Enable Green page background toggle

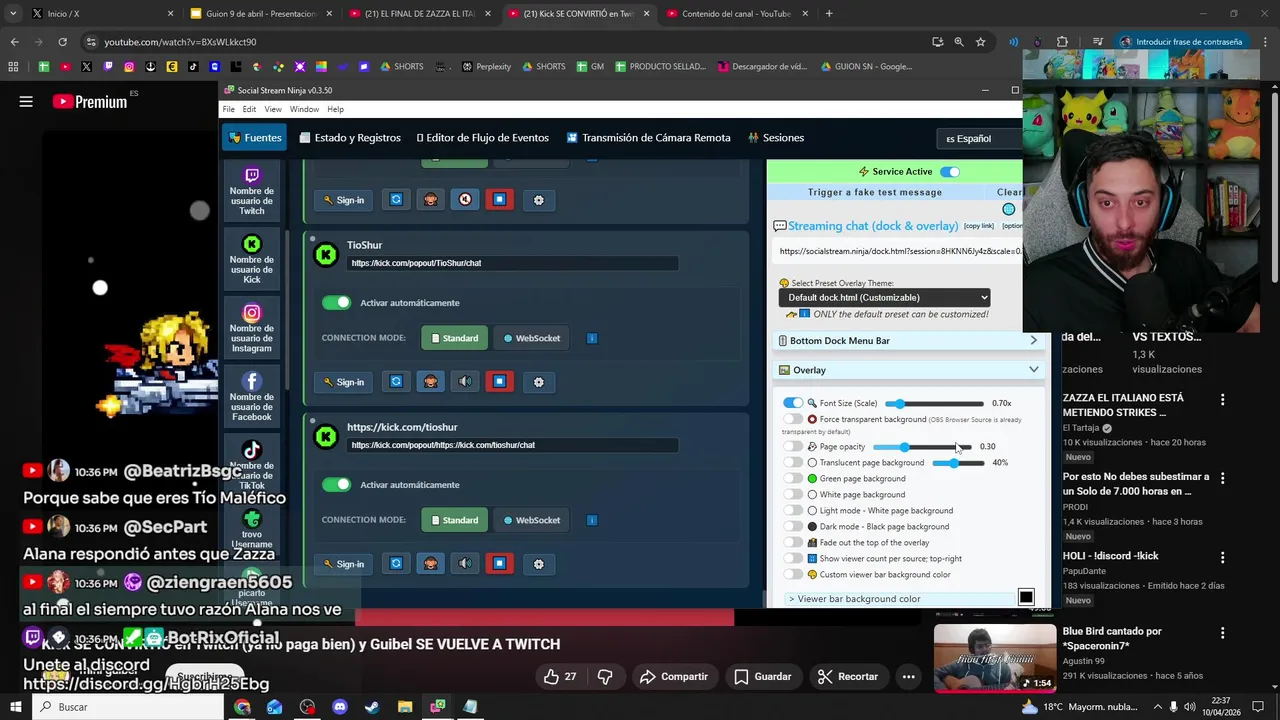793,479
